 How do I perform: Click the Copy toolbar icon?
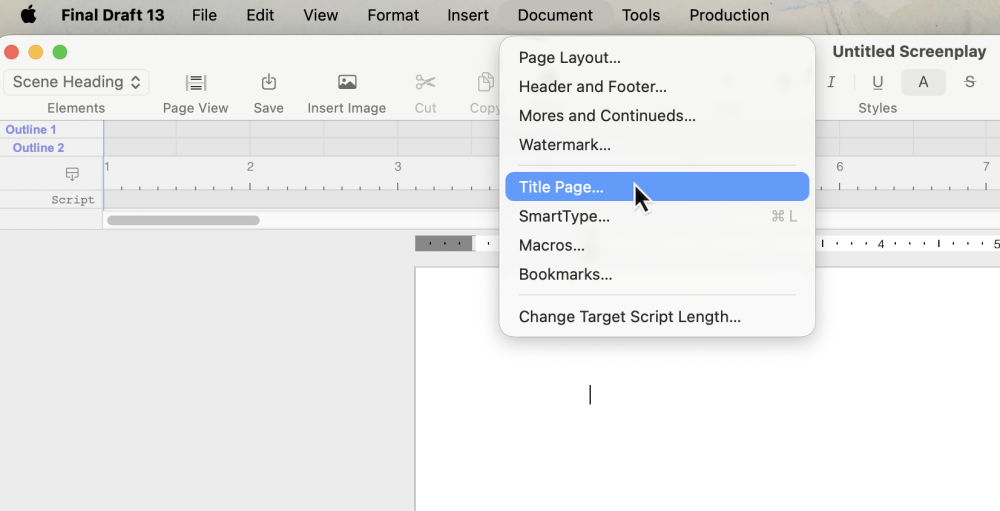(x=486, y=82)
